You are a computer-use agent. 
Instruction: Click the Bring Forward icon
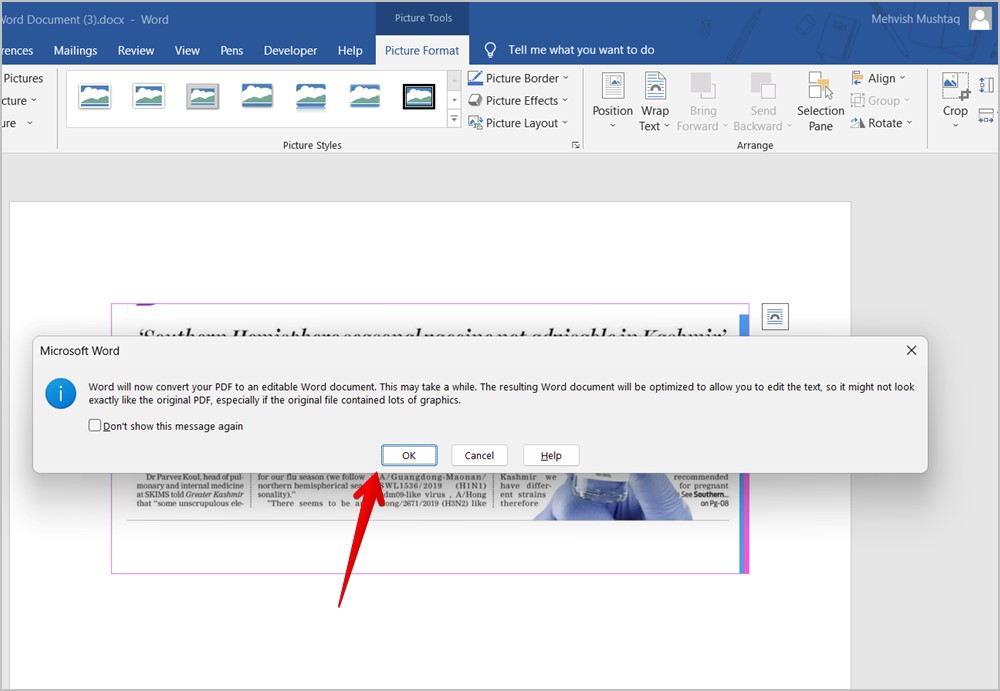click(x=702, y=86)
